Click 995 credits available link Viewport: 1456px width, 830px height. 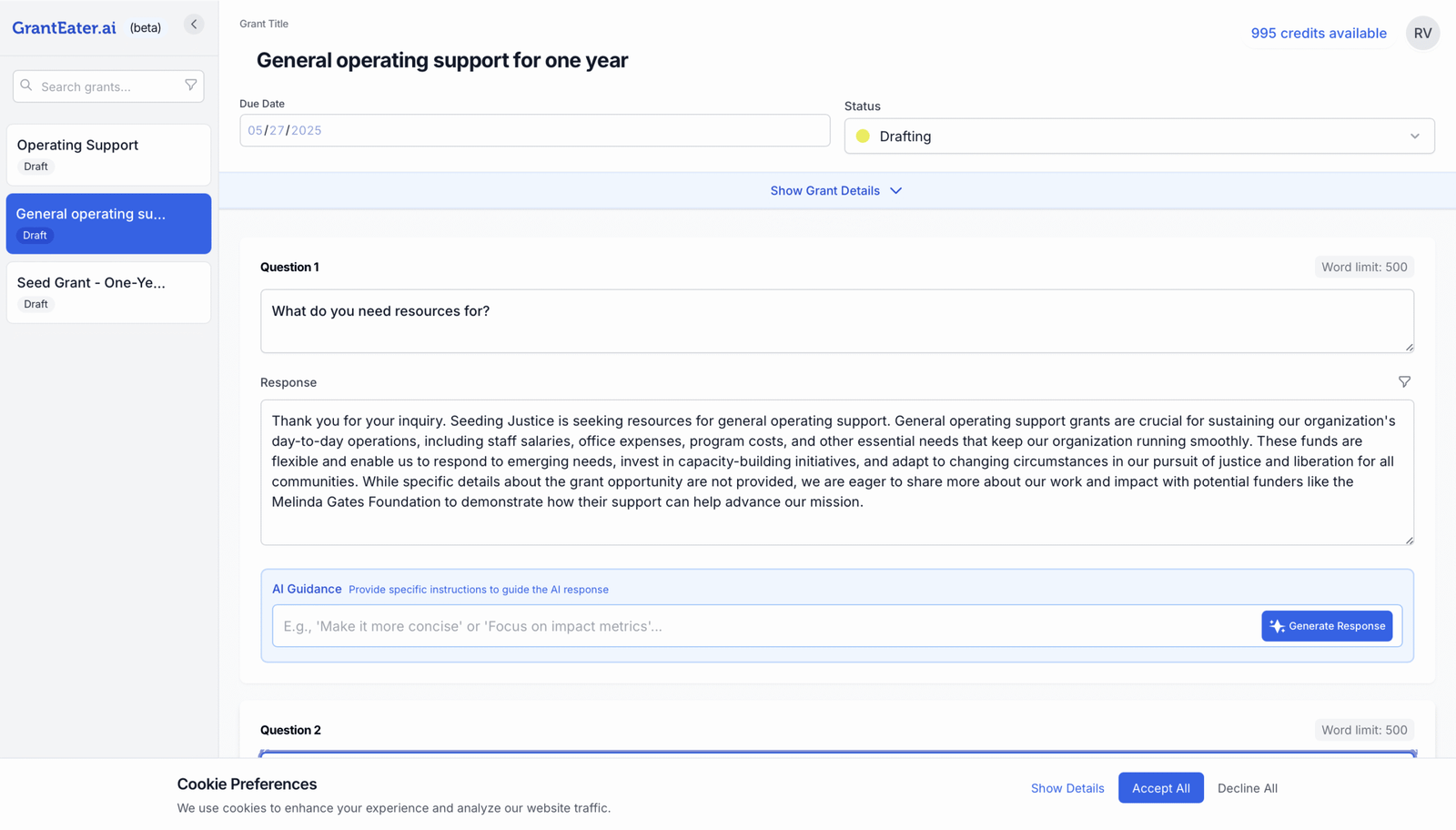pyautogui.click(x=1319, y=33)
